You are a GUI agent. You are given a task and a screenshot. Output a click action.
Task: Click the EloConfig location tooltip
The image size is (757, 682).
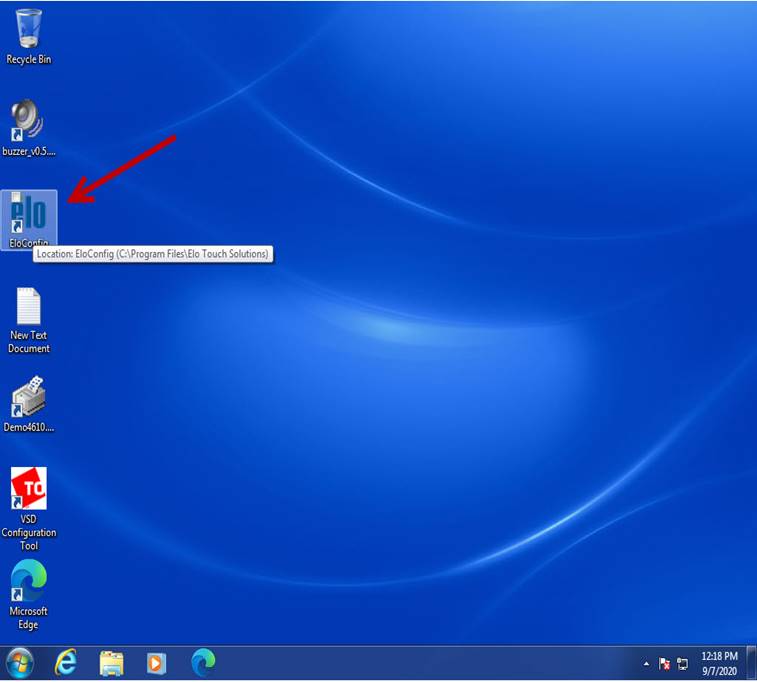[x=153, y=254]
